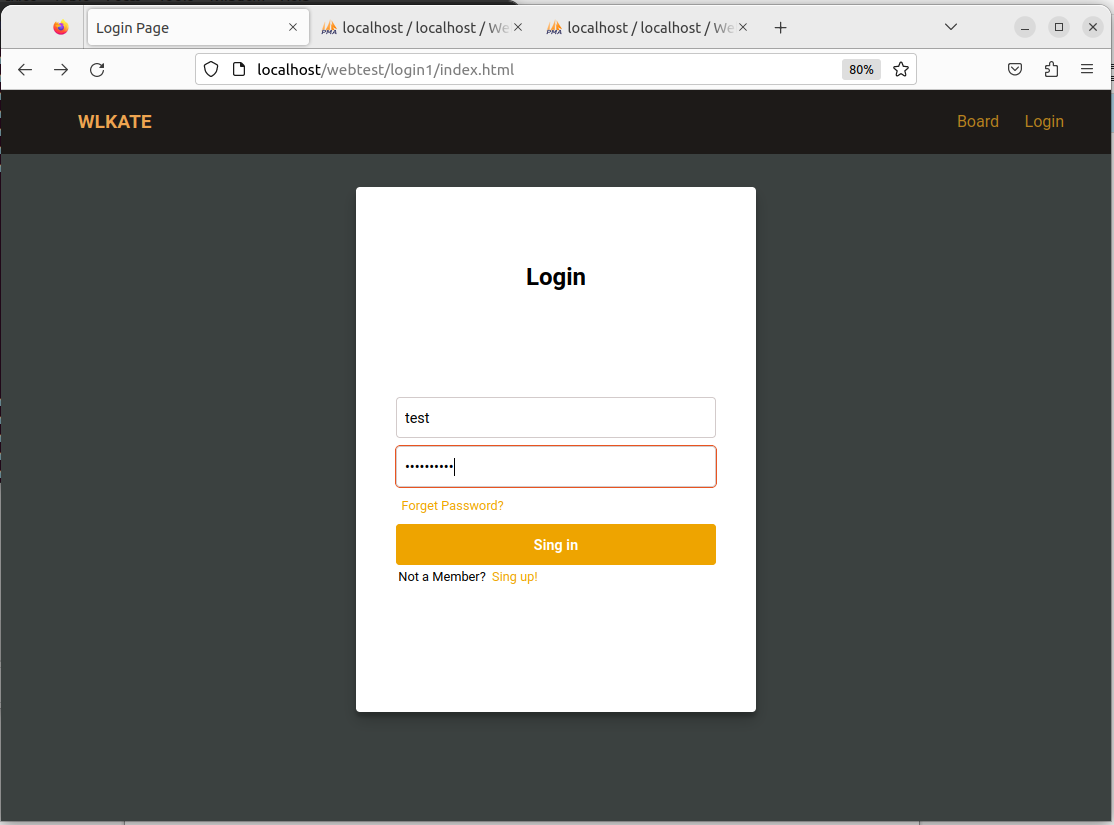Open the extensions menu
1114x825 pixels.
pyautogui.click(x=1051, y=70)
